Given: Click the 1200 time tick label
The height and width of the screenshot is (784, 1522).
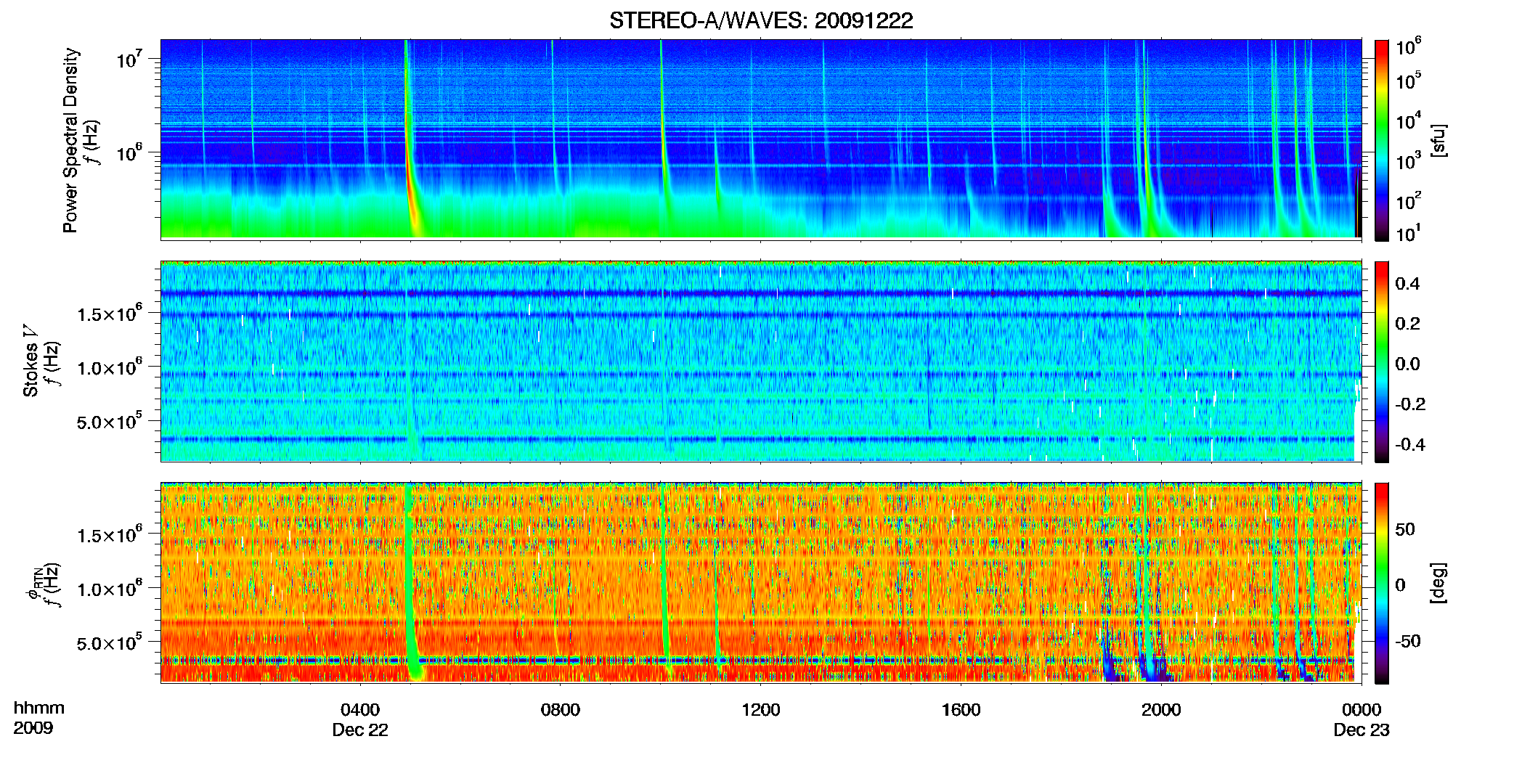Looking at the screenshot, I should (x=761, y=710).
